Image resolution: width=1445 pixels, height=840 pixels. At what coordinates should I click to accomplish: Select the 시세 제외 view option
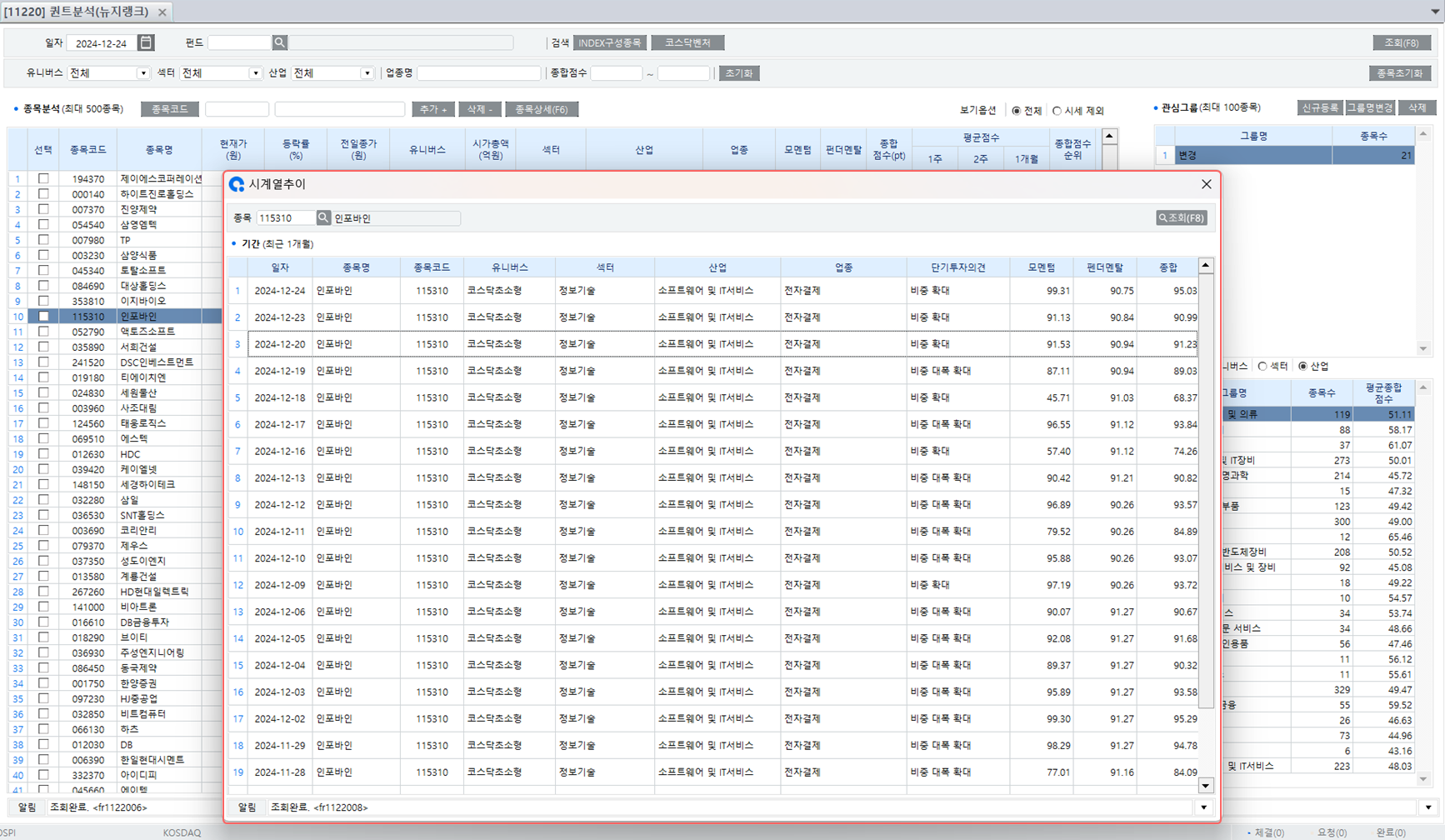coord(1057,111)
